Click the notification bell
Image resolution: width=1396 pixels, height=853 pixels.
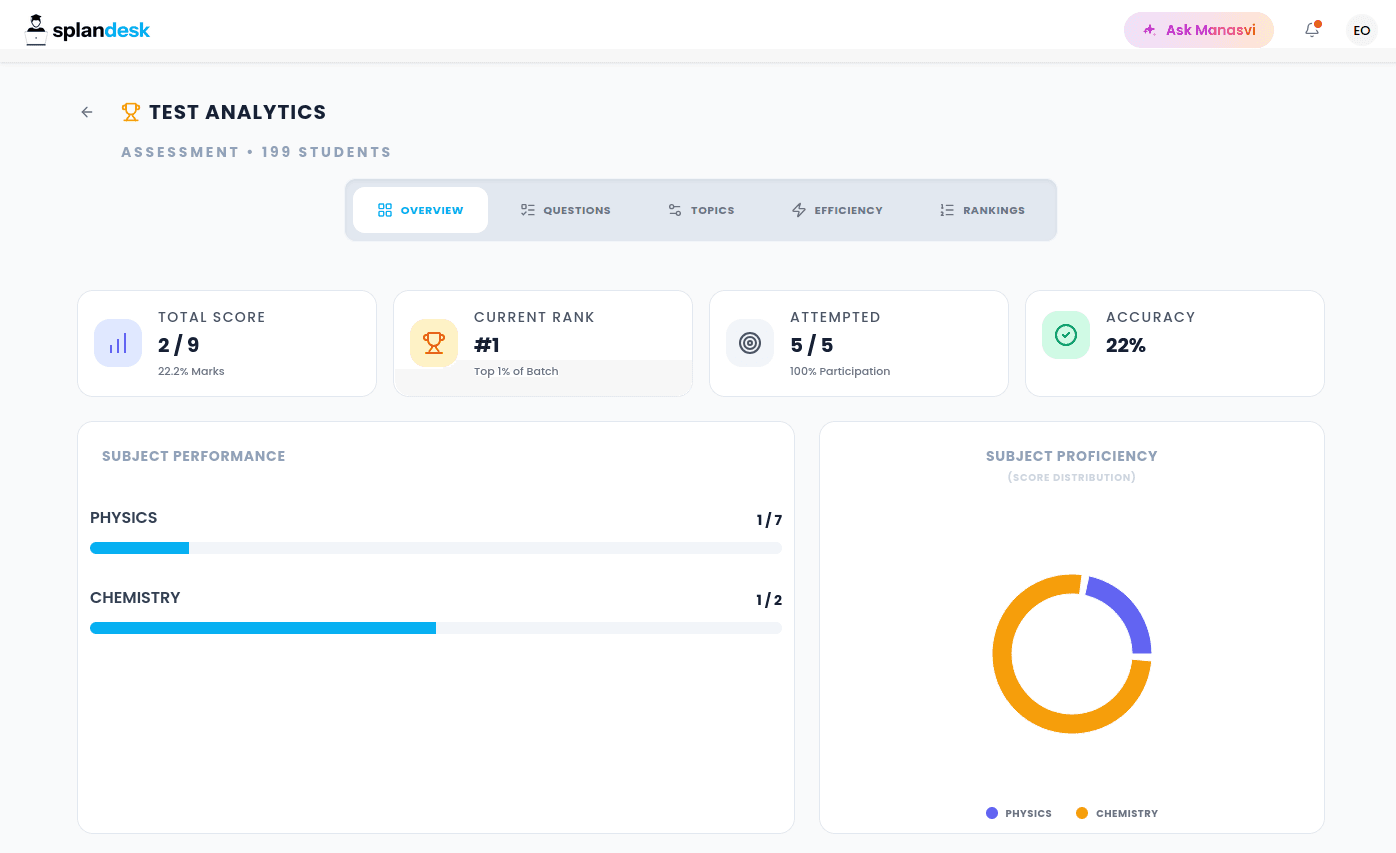tap(1311, 30)
